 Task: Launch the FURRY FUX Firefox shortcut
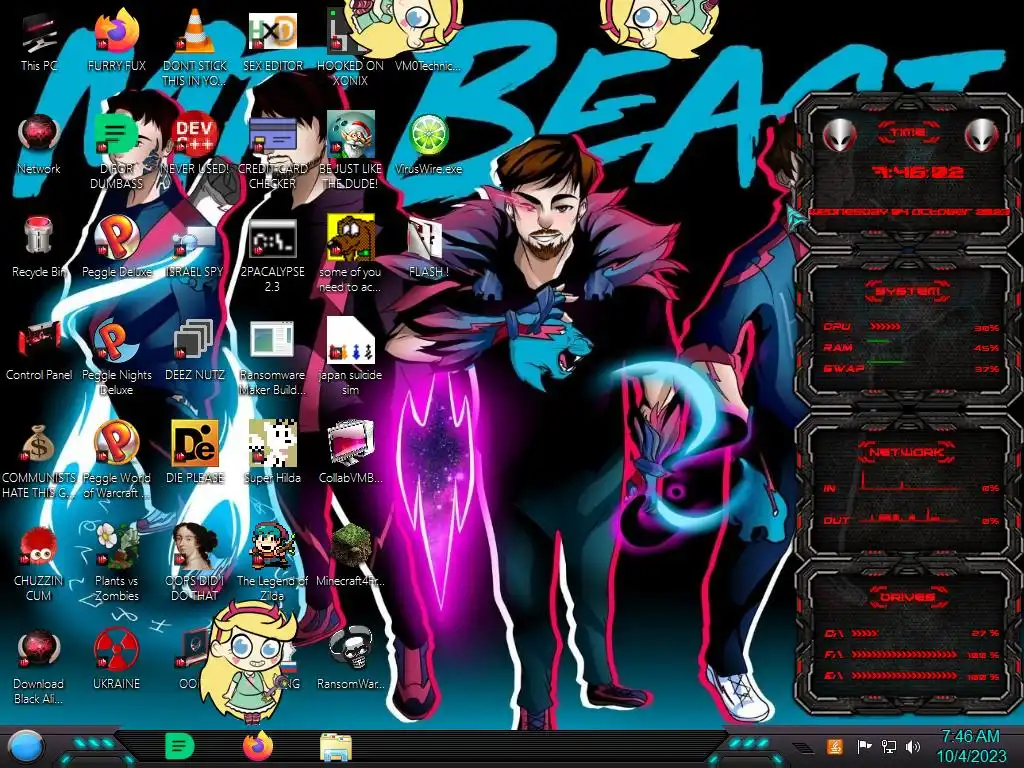point(116,33)
